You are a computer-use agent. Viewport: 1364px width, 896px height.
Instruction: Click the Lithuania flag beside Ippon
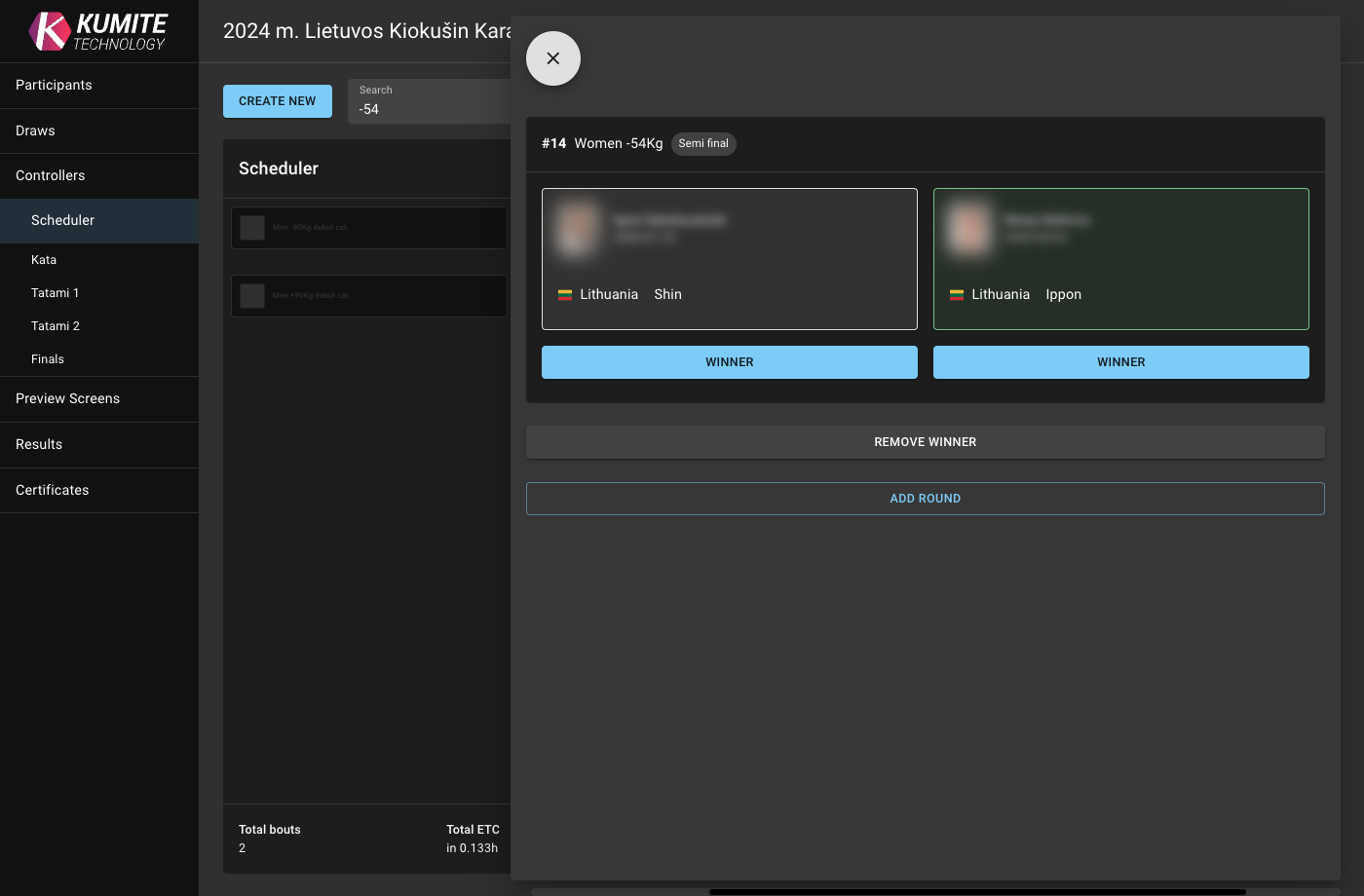[957, 293]
